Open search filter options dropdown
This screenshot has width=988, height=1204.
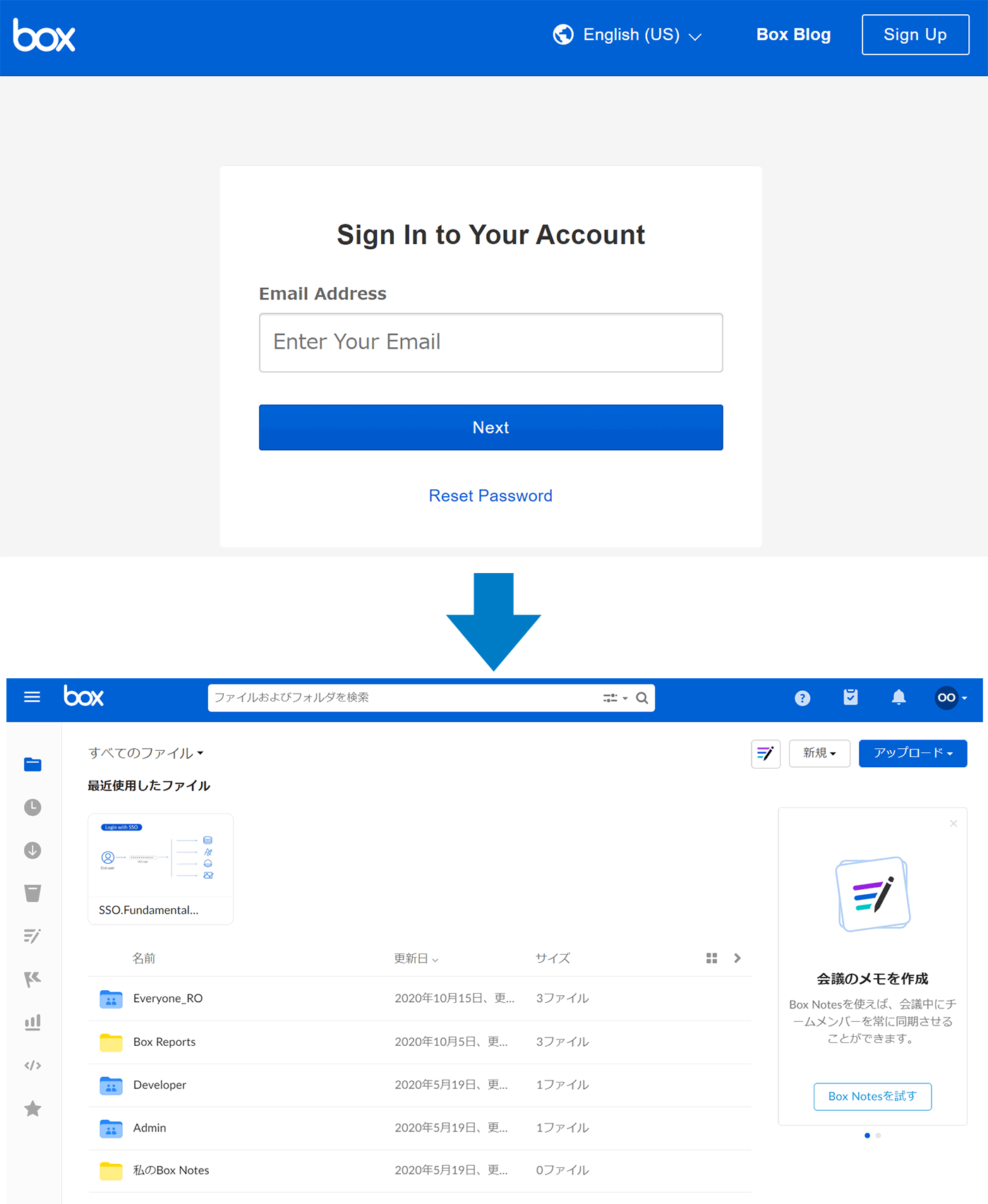click(615, 698)
